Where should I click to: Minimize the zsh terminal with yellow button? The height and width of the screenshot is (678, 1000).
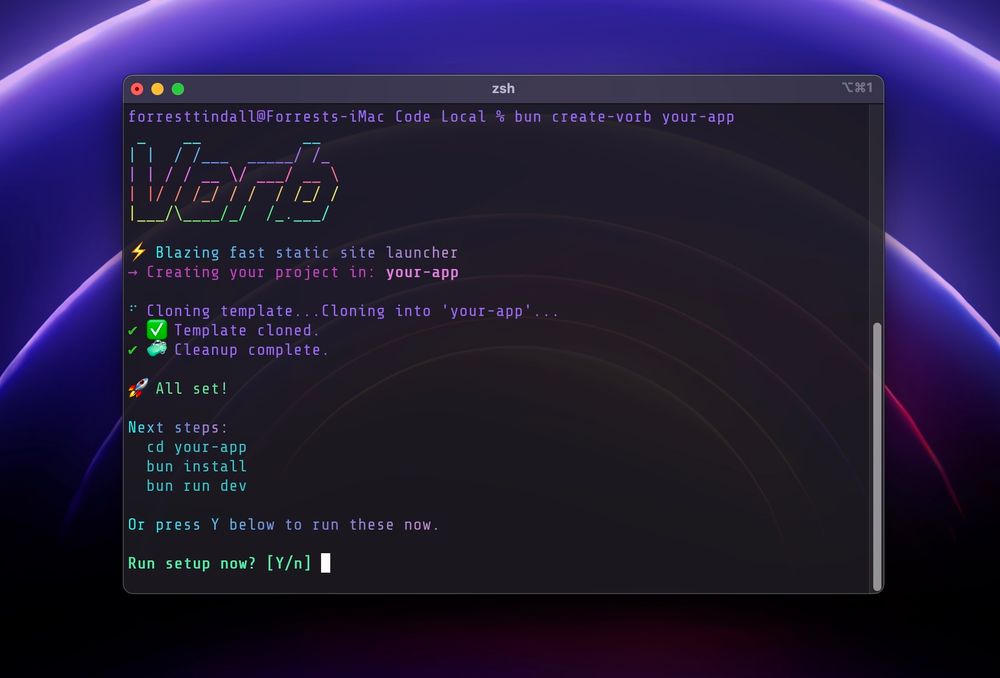(x=158, y=89)
